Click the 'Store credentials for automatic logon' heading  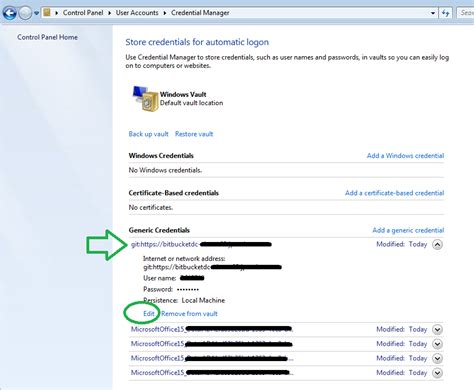click(197, 42)
